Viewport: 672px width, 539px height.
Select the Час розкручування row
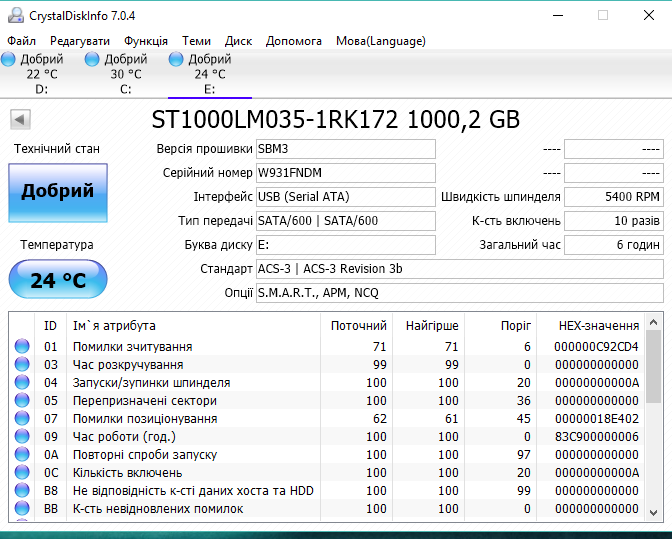click(327, 364)
